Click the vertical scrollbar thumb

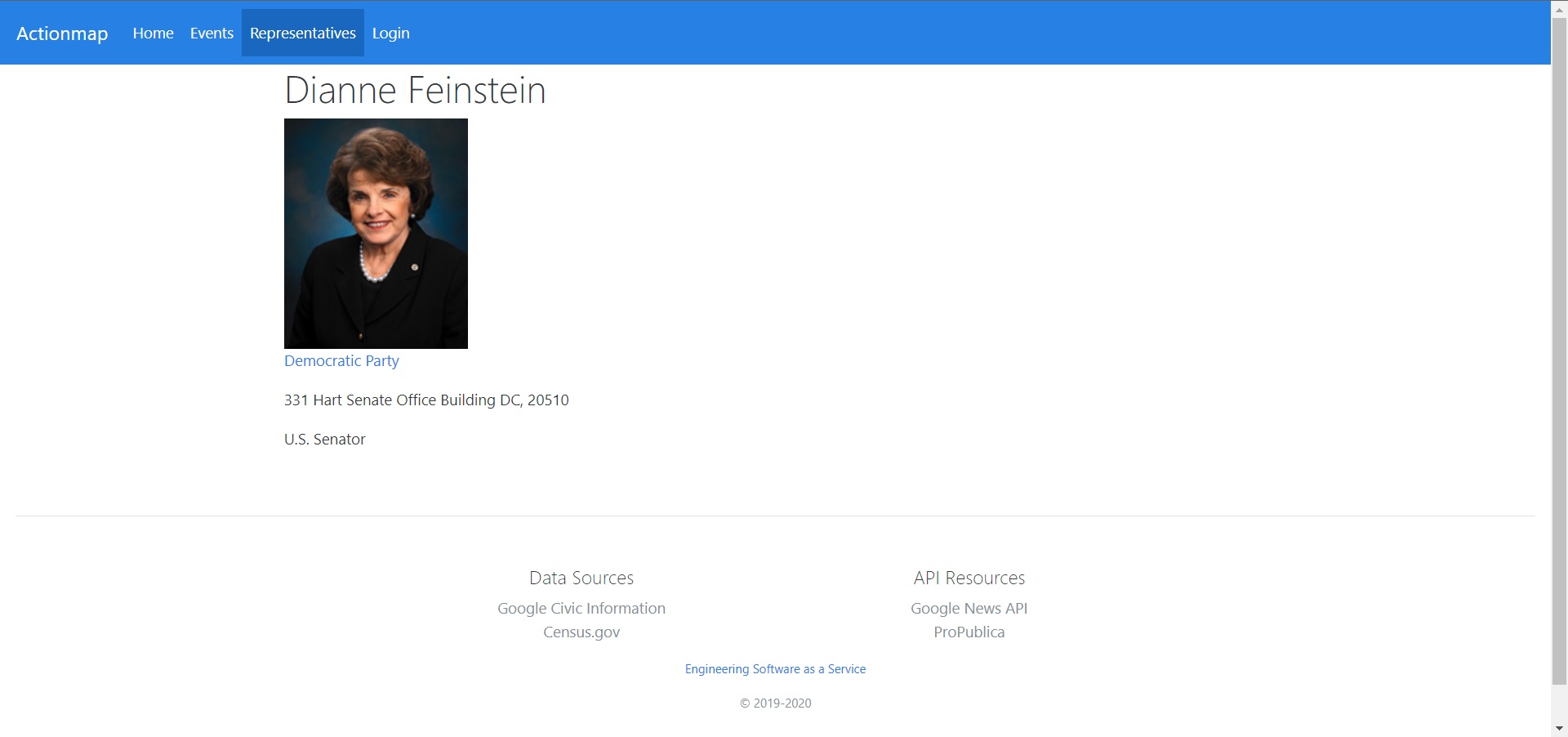[x=1559, y=351]
